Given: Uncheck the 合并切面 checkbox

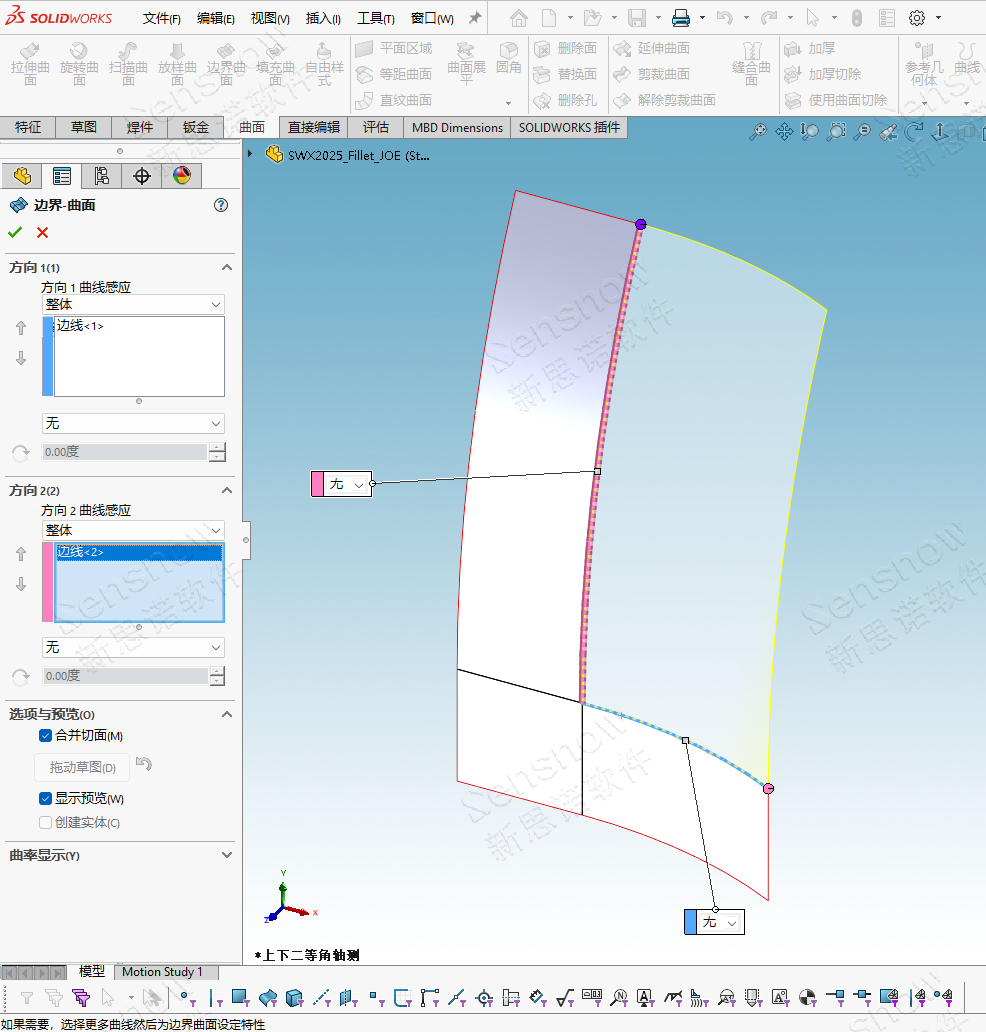Looking at the screenshot, I should (45, 736).
